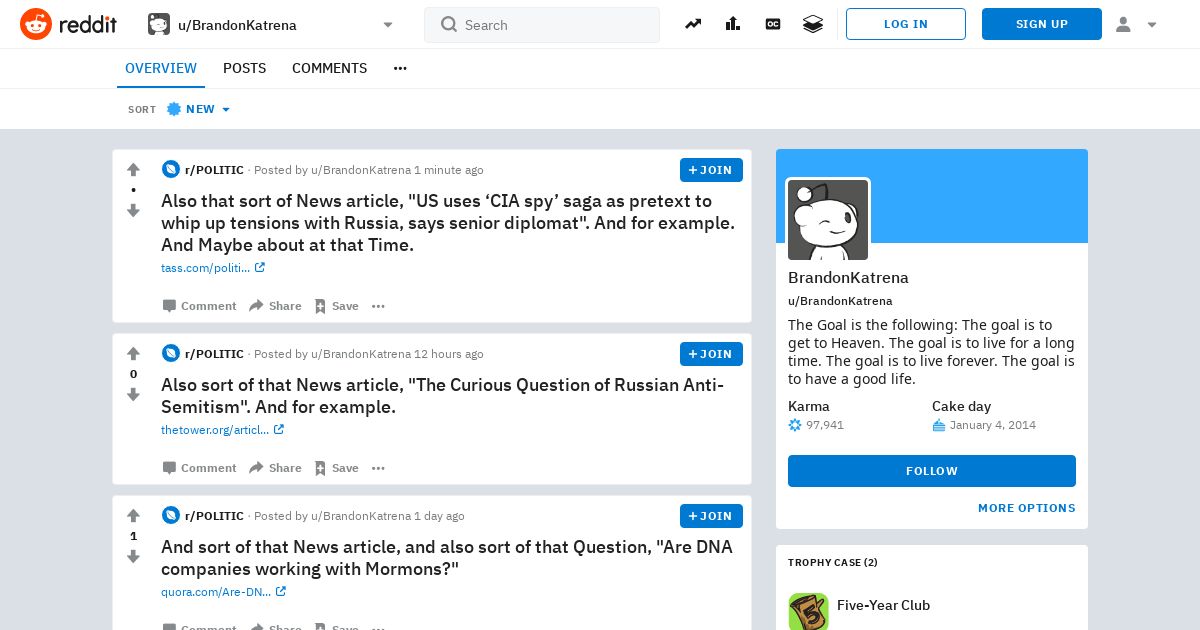Open r/POLITIC link on the 12 hours ago post

coord(214,354)
